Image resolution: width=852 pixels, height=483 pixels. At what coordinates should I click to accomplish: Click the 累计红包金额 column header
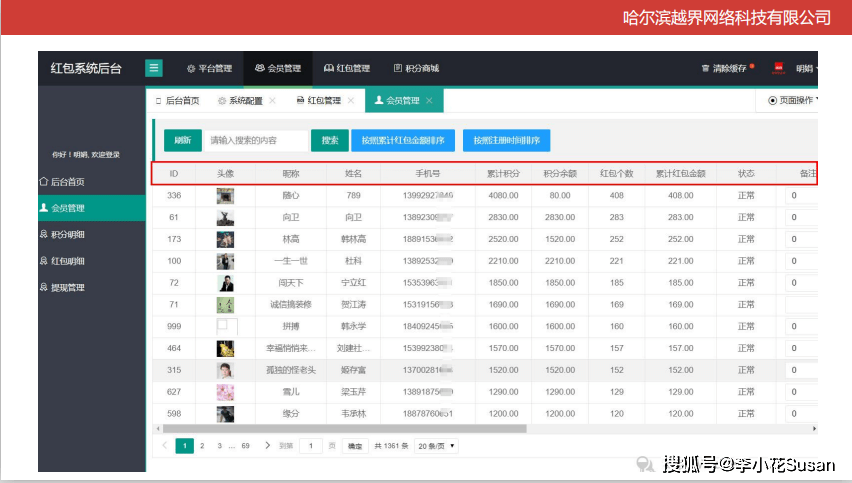point(680,173)
